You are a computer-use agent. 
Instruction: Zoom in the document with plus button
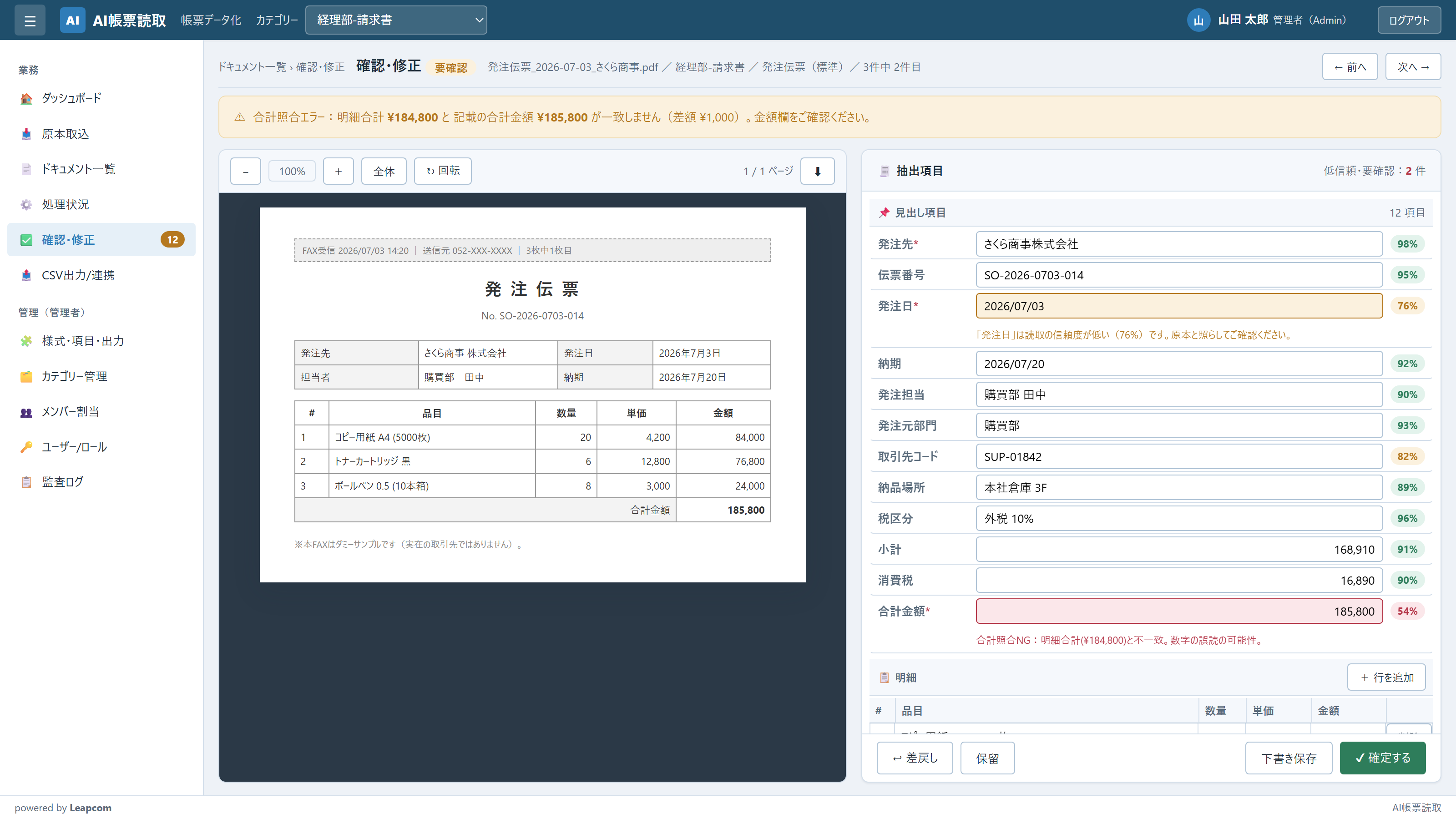click(338, 171)
